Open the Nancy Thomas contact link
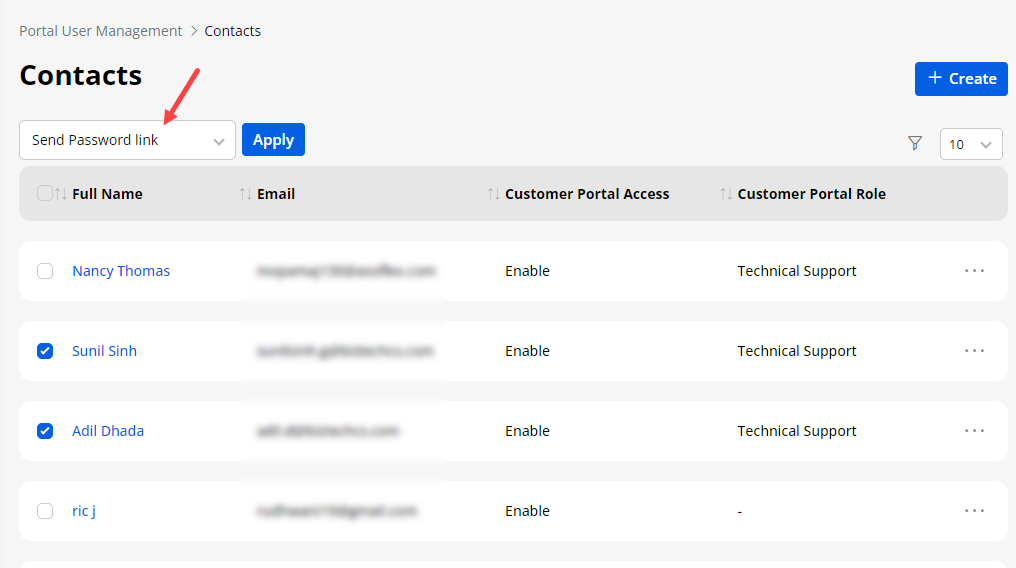 pyautogui.click(x=121, y=271)
